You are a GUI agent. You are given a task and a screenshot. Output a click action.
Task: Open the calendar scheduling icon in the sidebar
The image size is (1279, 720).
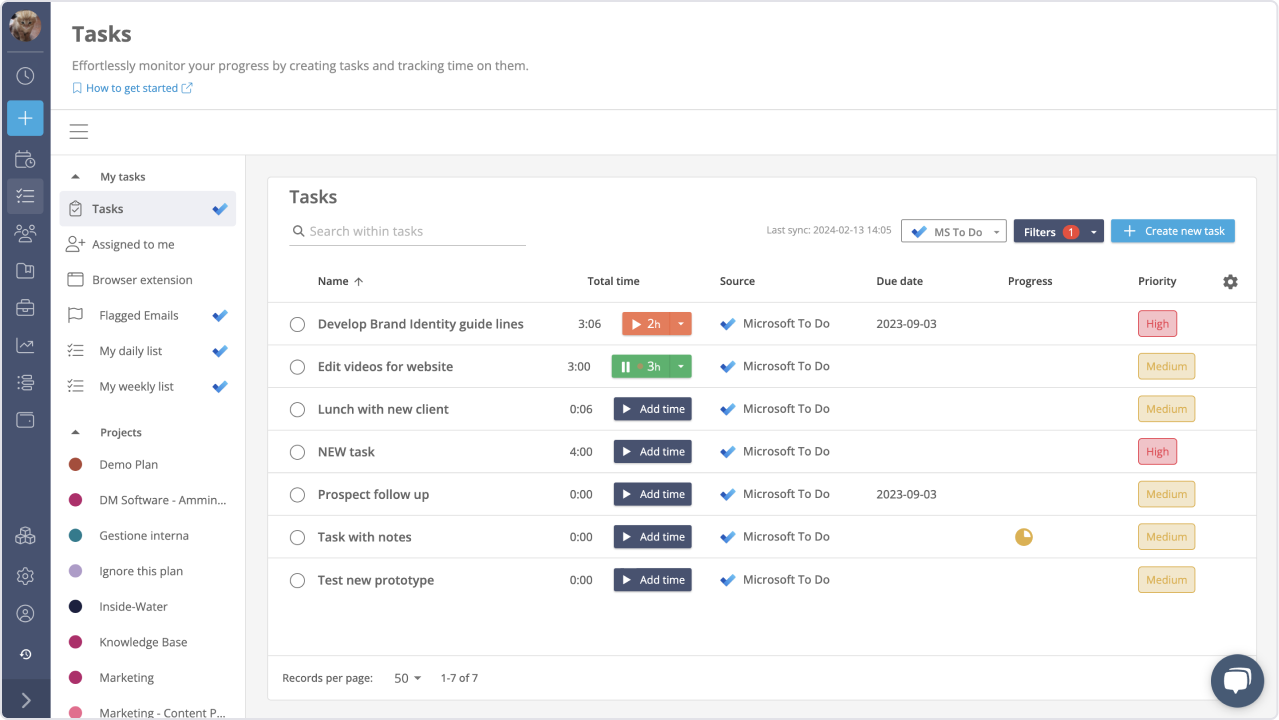(x=25, y=159)
